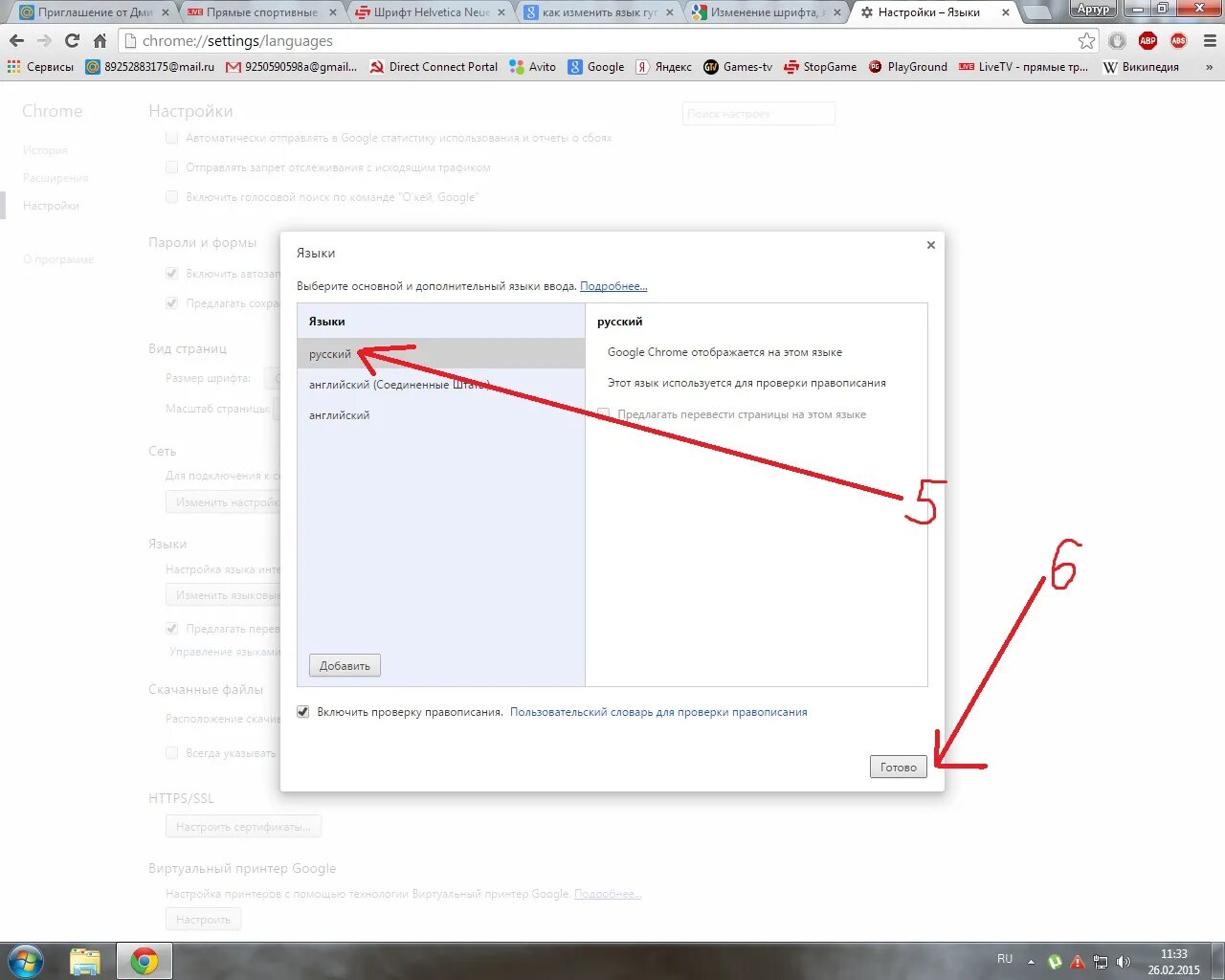
Task: Open the Подробнее link in the dialog
Action: [x=613, y=286]
